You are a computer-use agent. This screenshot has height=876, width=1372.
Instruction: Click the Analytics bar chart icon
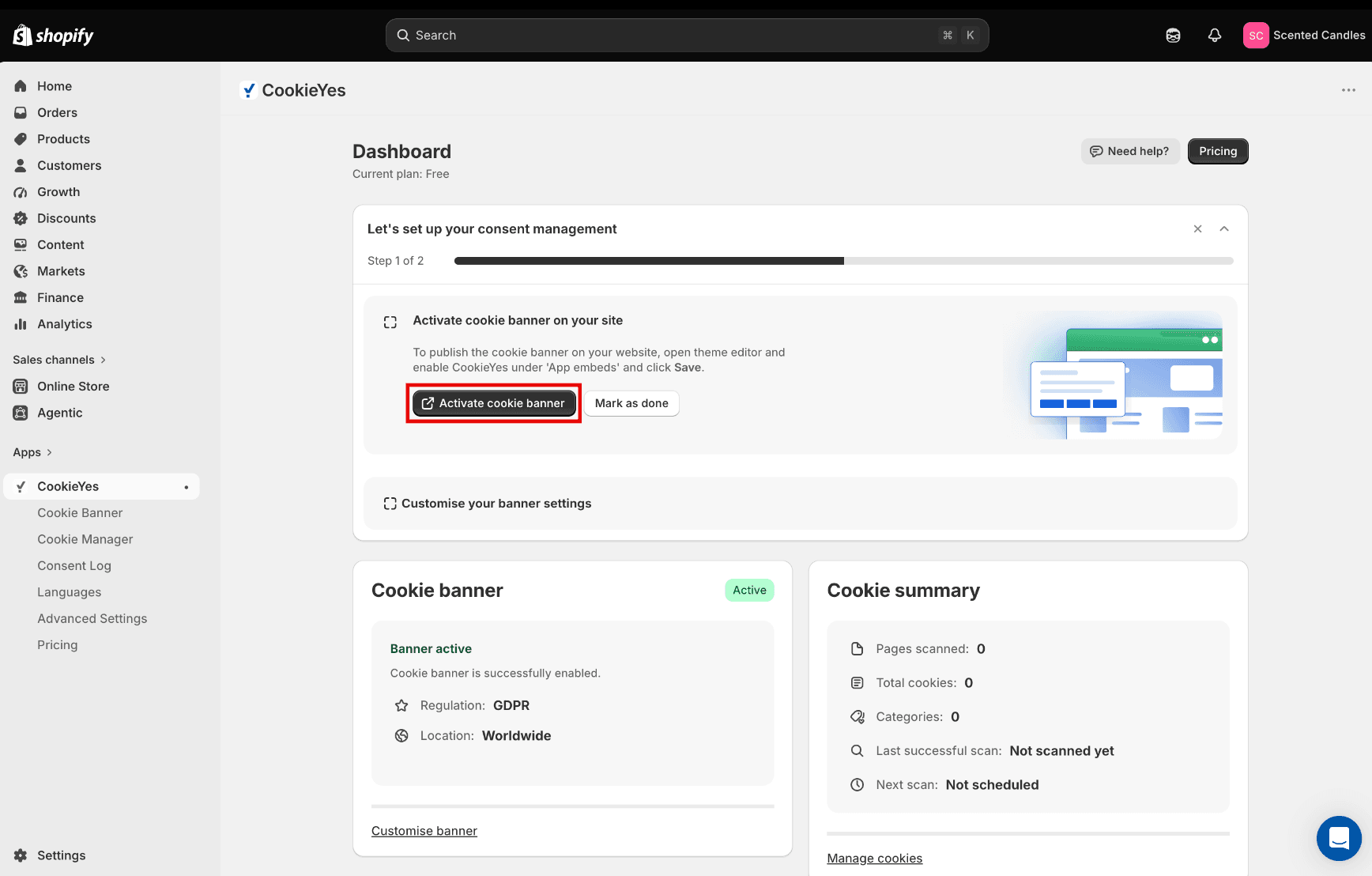point(21,324)
